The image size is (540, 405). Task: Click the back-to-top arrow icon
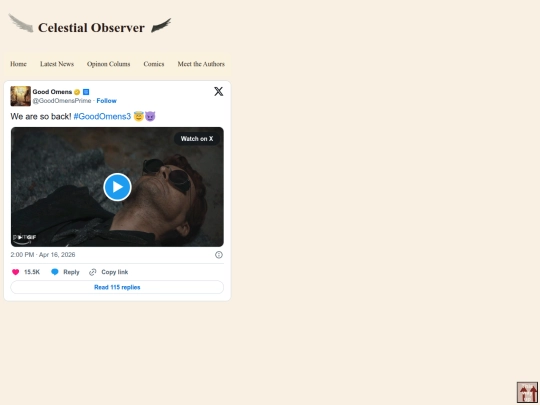pos(527,392)
